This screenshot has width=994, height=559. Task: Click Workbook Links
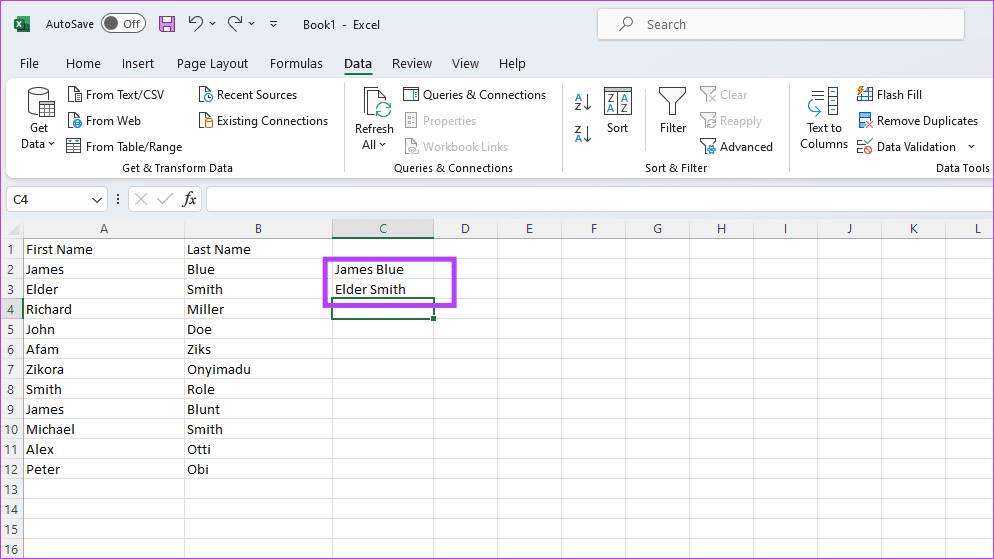click(456, 146)
